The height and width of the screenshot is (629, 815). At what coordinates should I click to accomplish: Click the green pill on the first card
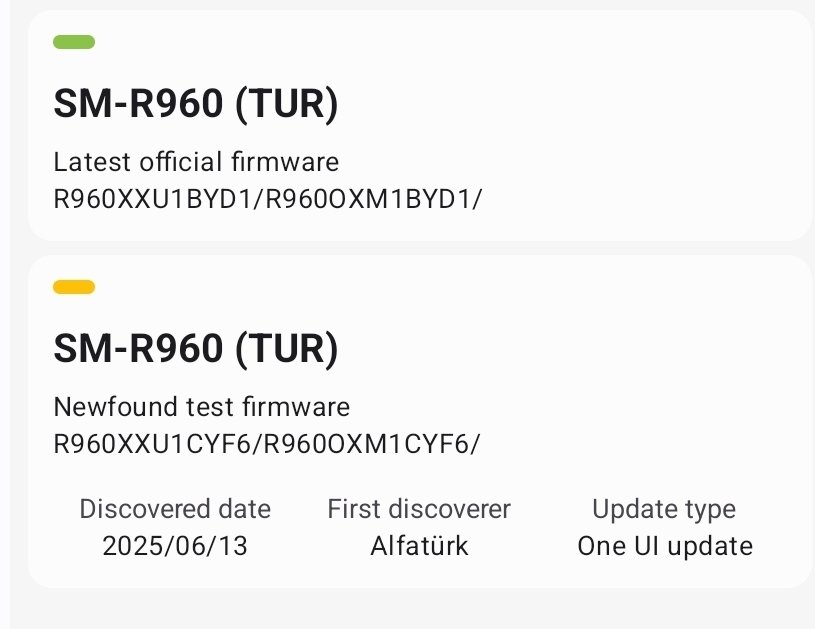[x=72, y=42]
